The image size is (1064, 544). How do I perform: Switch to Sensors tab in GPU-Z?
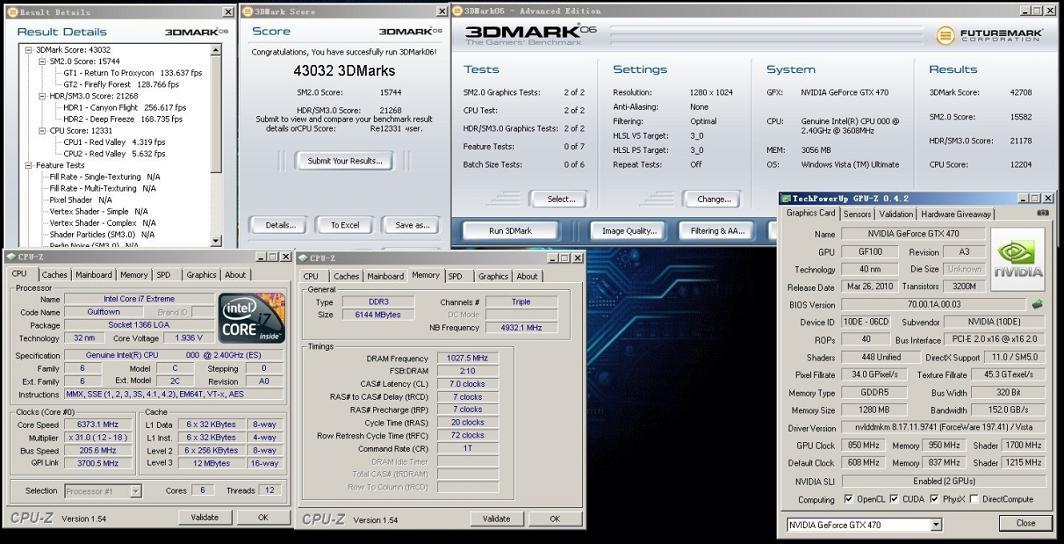coord(857,214)
